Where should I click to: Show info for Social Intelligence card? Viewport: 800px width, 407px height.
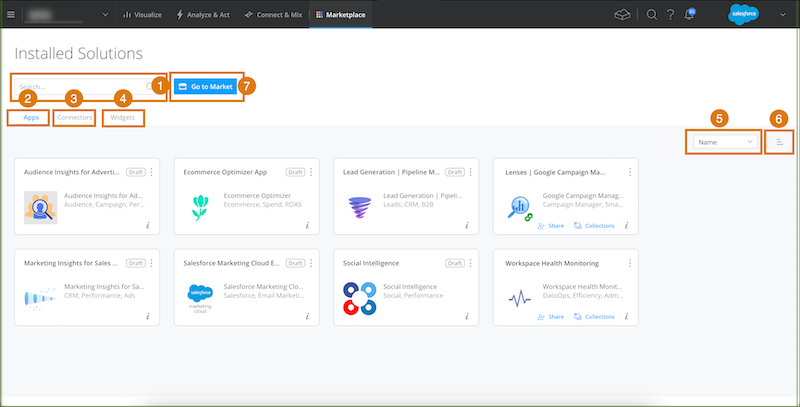[467, 316]
